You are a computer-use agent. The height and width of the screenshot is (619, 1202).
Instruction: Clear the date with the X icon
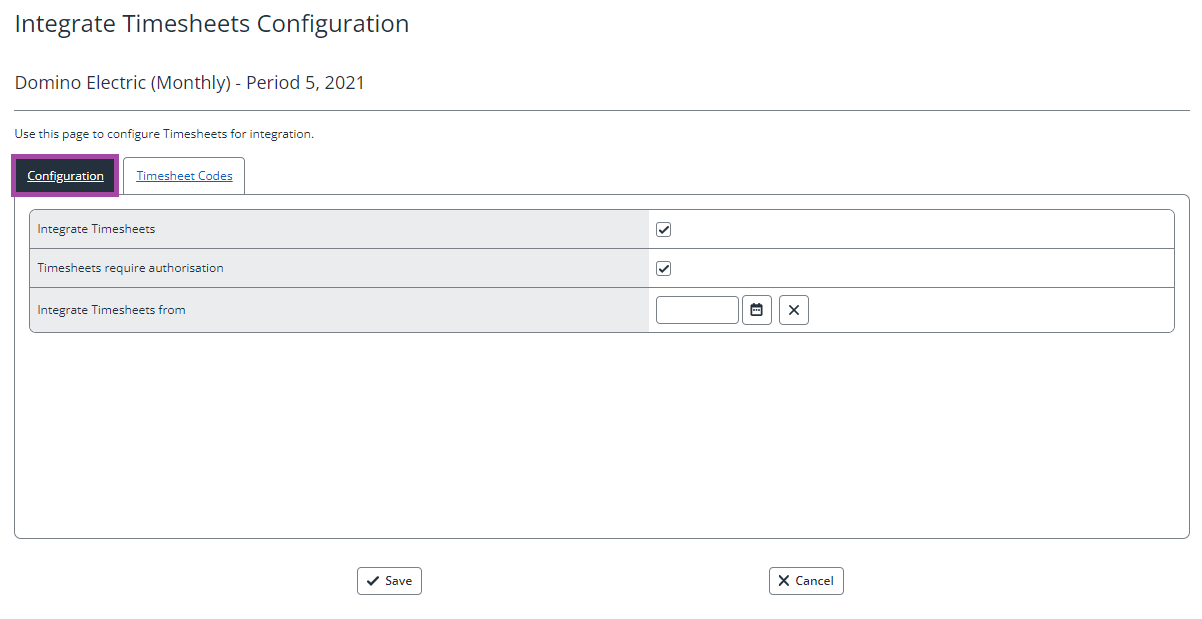pyautogui.click(x=794, y=310)
